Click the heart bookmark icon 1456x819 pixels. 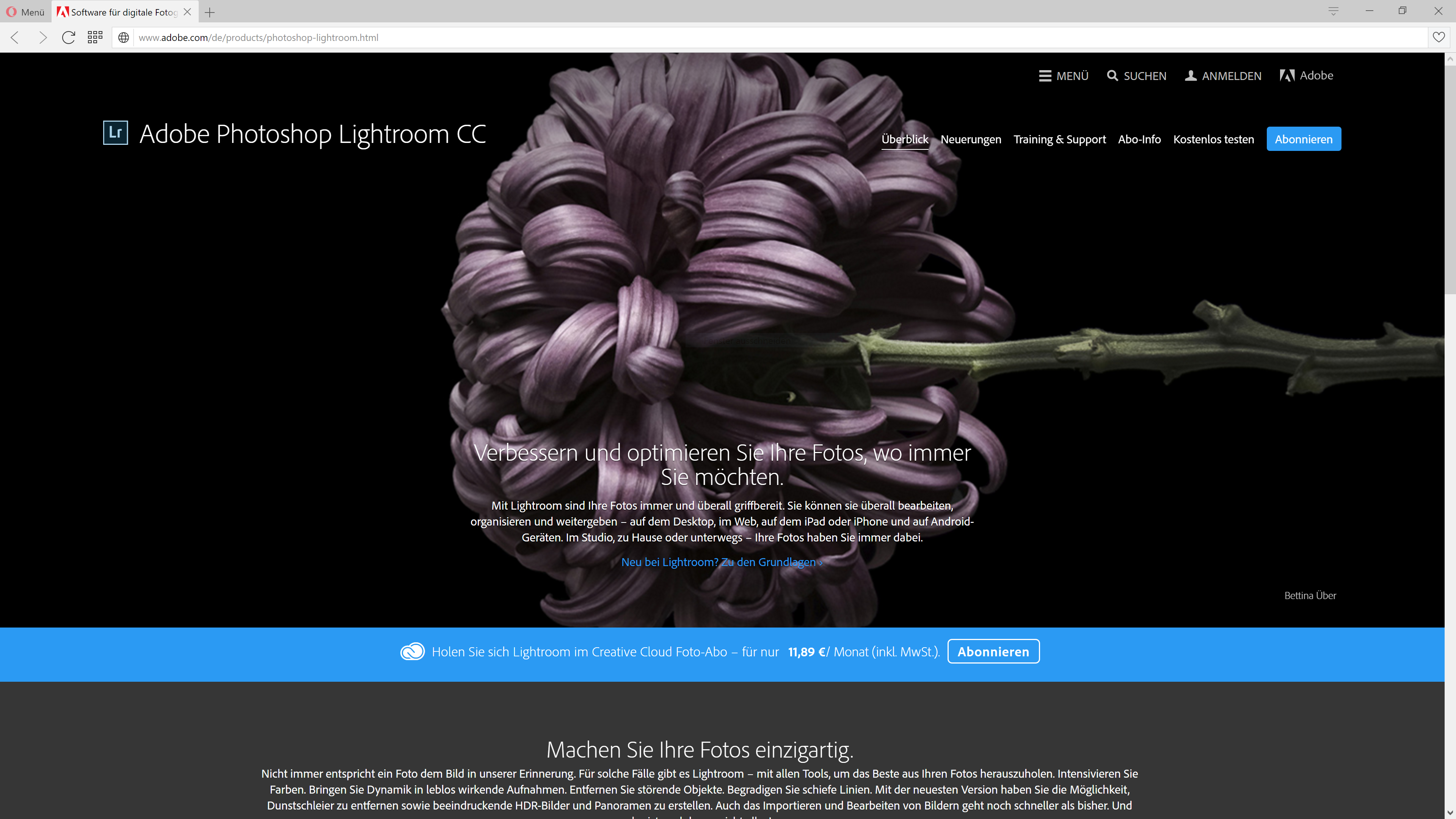pyautogui.click(x=1439, y=38)
